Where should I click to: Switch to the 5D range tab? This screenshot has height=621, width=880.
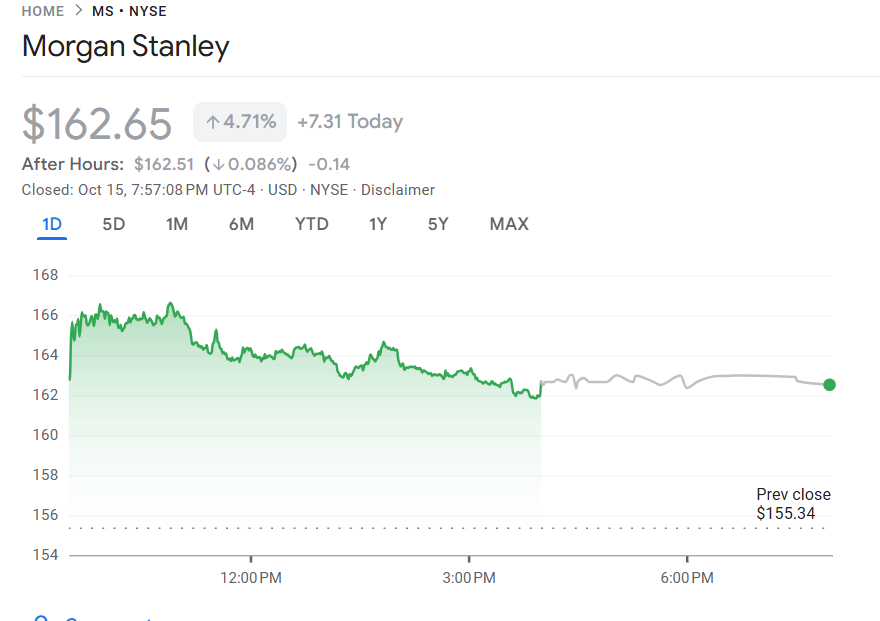click(114, 224)
